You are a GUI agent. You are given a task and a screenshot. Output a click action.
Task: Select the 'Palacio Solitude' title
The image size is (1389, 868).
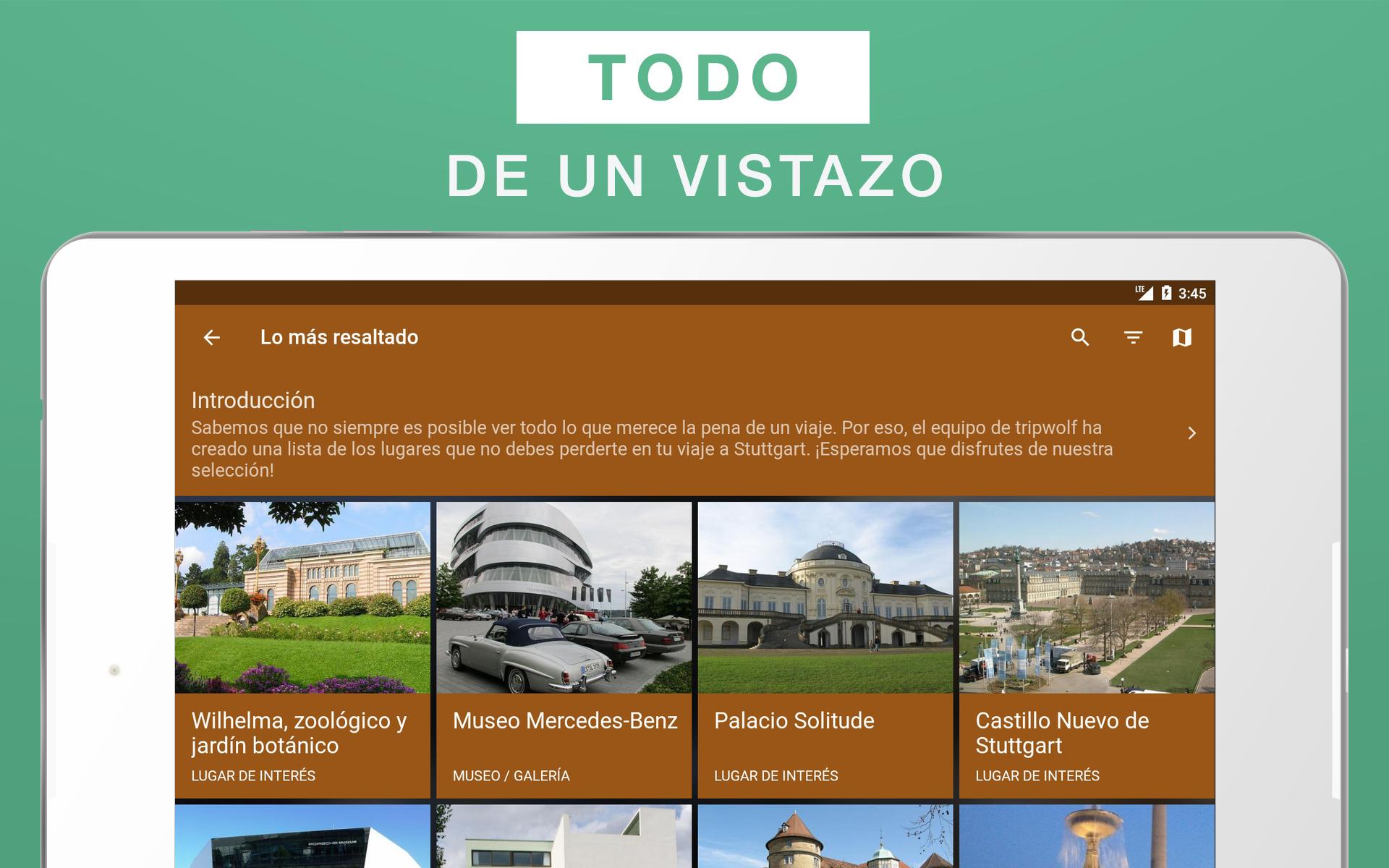click(x=794, y=720)
